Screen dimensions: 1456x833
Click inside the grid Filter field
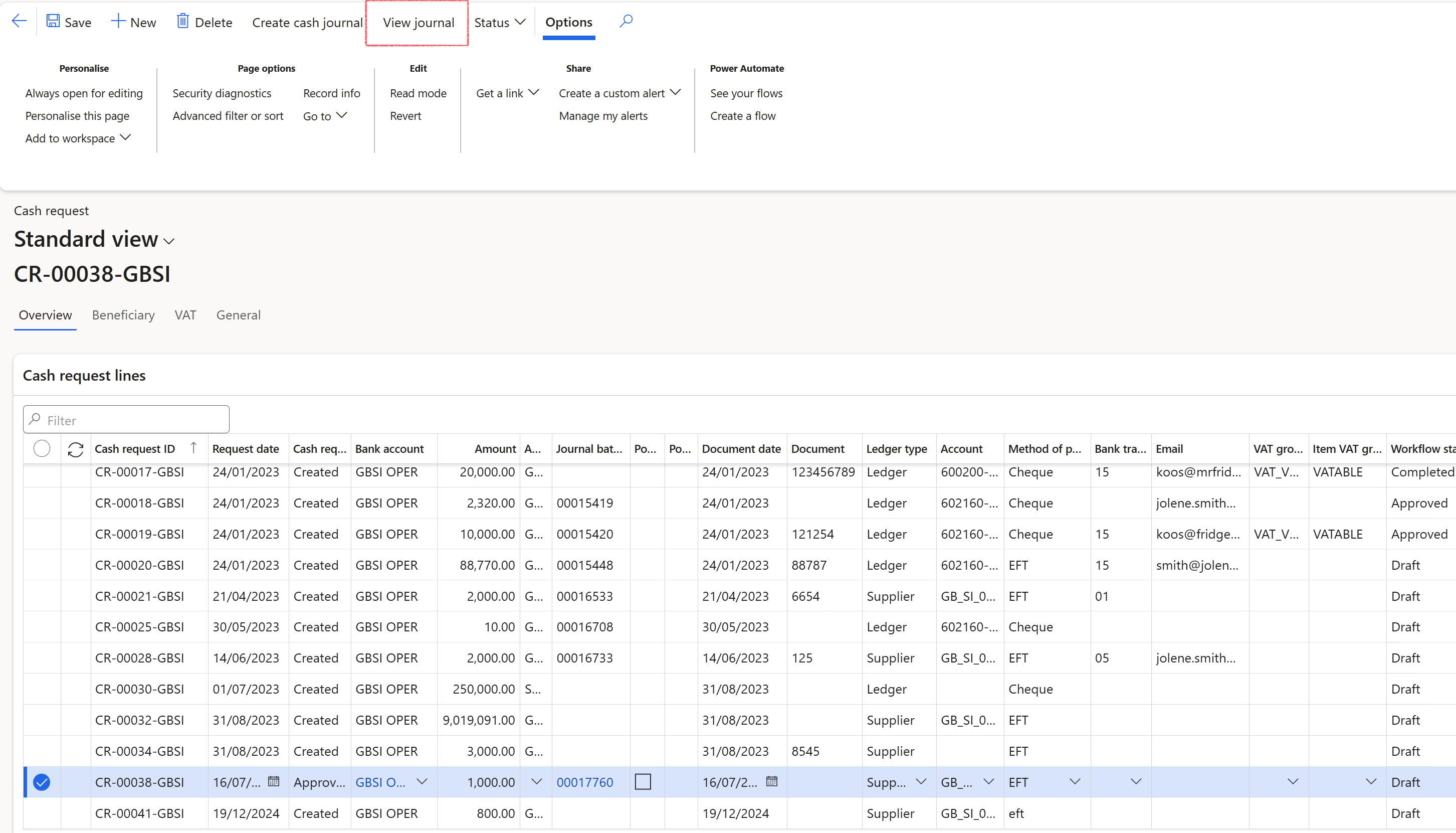[x=126, y=420]
